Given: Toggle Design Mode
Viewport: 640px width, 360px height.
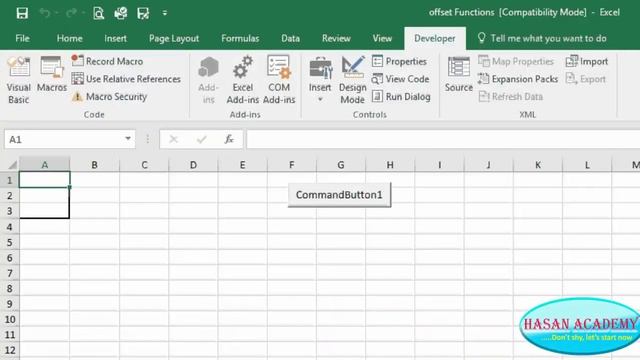Looking at the screenshot, I should pos(353,80).
